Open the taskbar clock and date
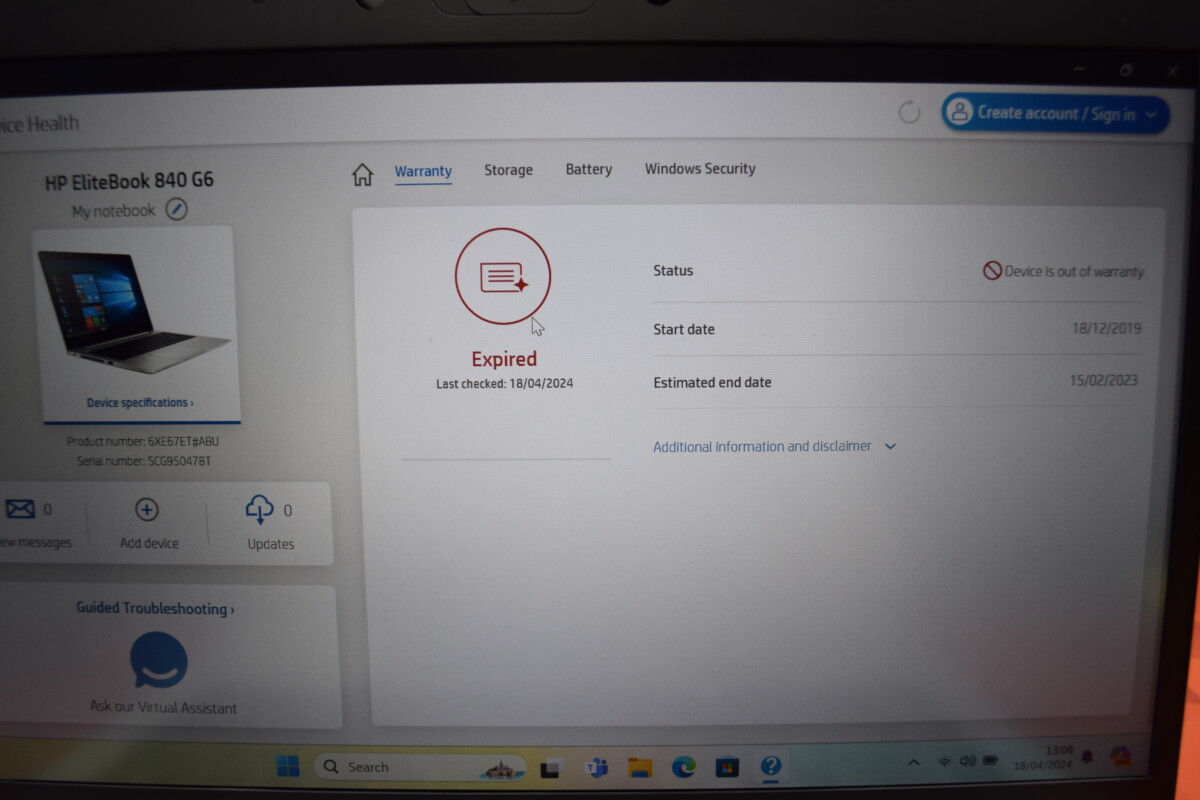1200x800 pixels. [1043, 757]
